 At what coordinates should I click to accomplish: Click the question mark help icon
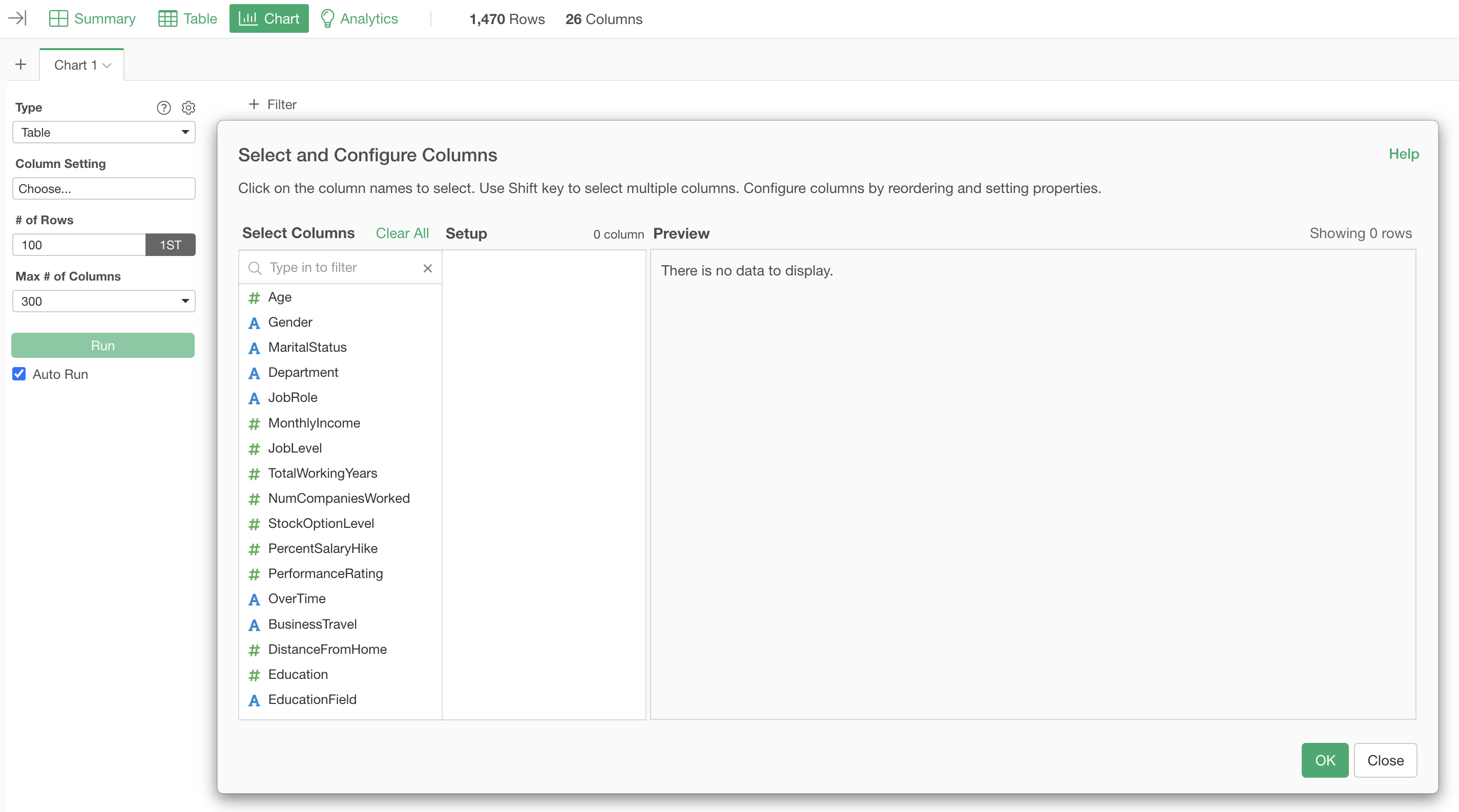pos(164,108)
